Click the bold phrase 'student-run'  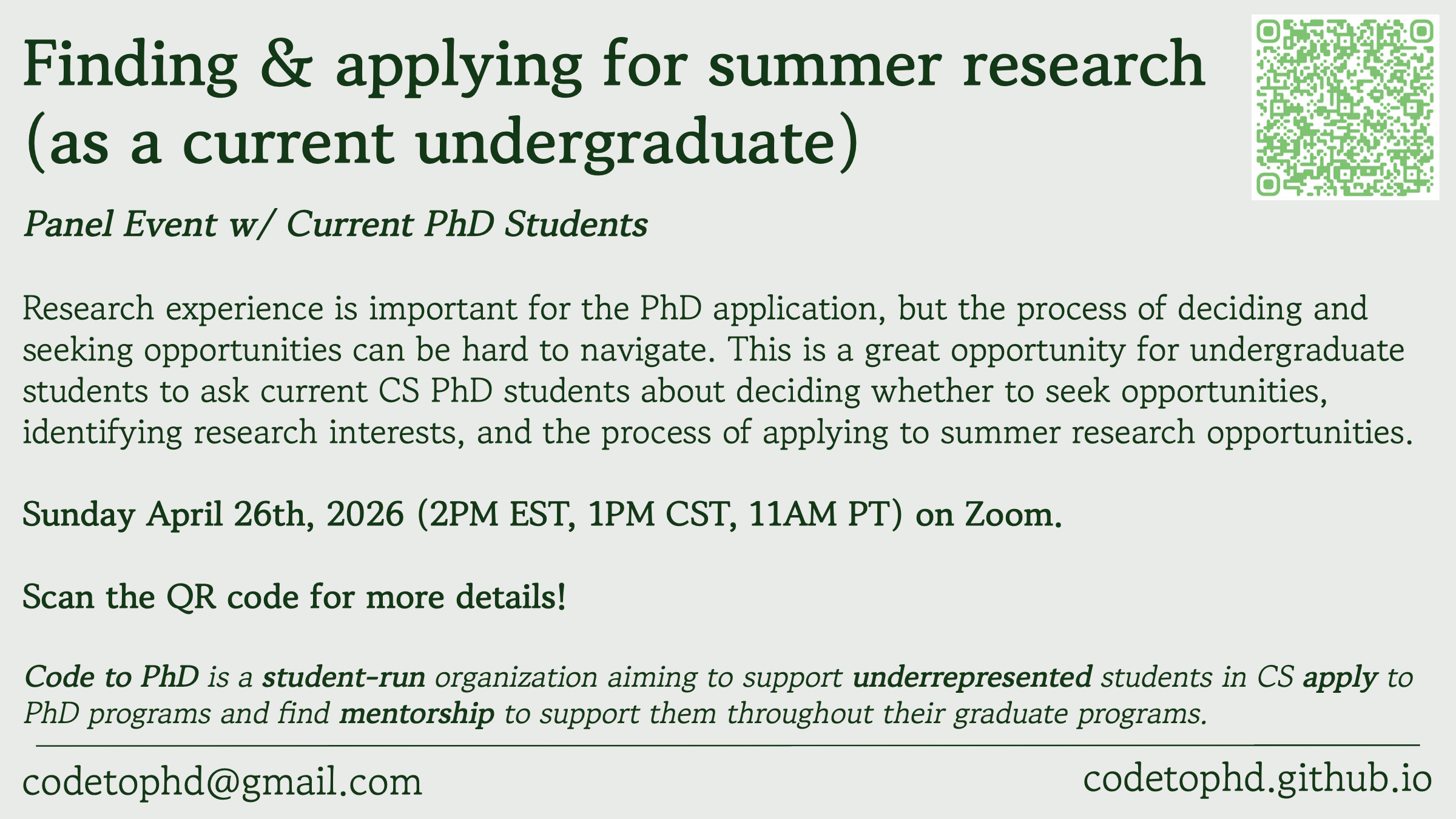pos(344,677)
